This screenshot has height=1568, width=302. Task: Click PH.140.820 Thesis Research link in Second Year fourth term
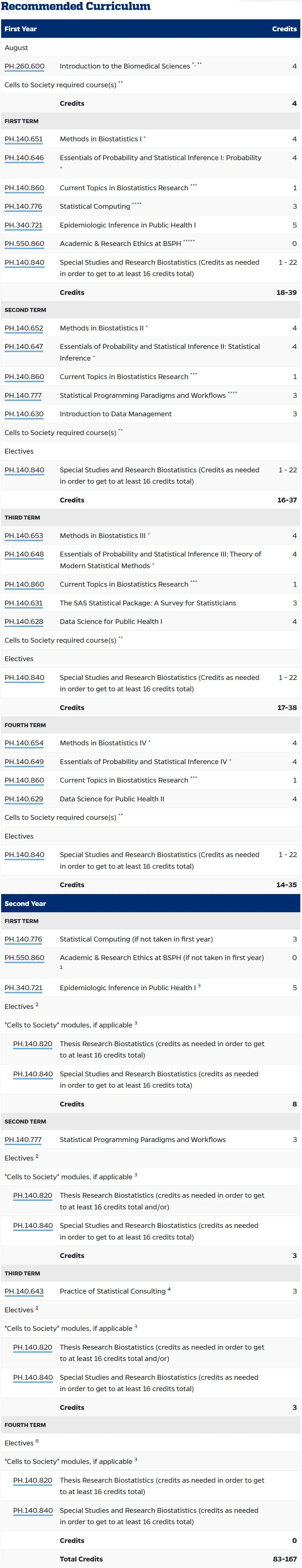[33, 1480]
